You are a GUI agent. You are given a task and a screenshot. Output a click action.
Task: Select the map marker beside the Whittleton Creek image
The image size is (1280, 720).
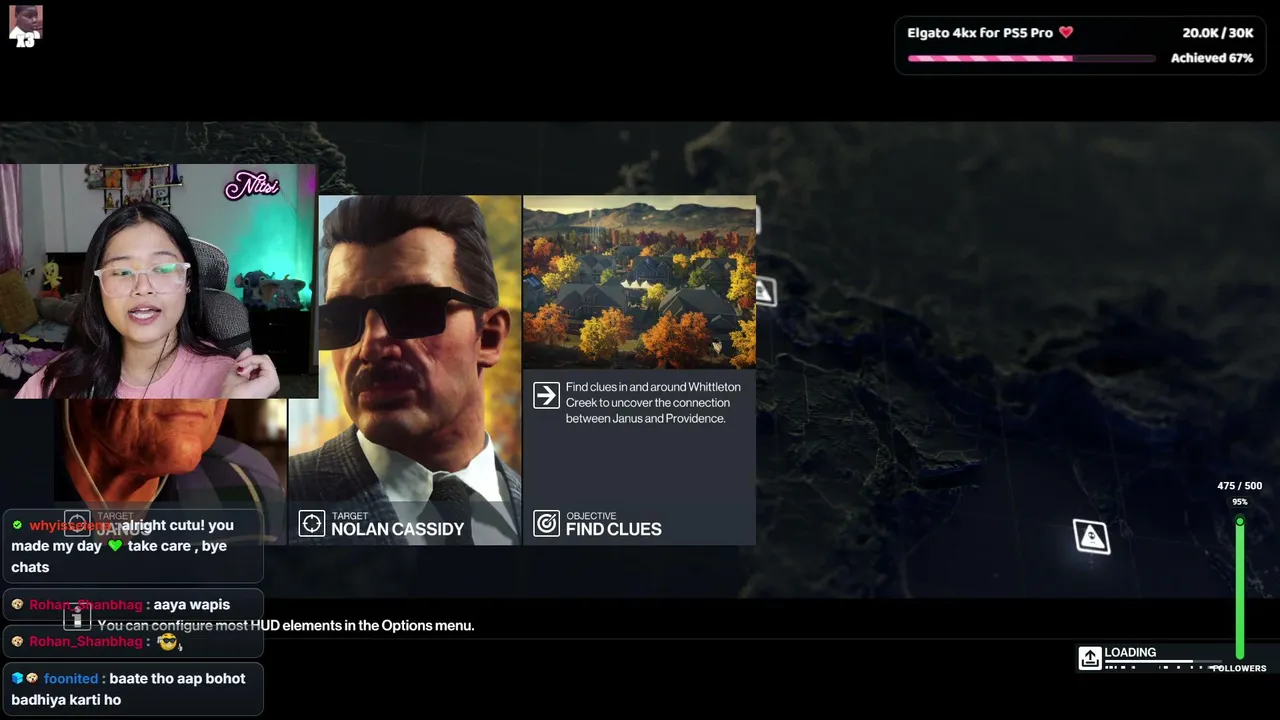click(x=765, y=292)
